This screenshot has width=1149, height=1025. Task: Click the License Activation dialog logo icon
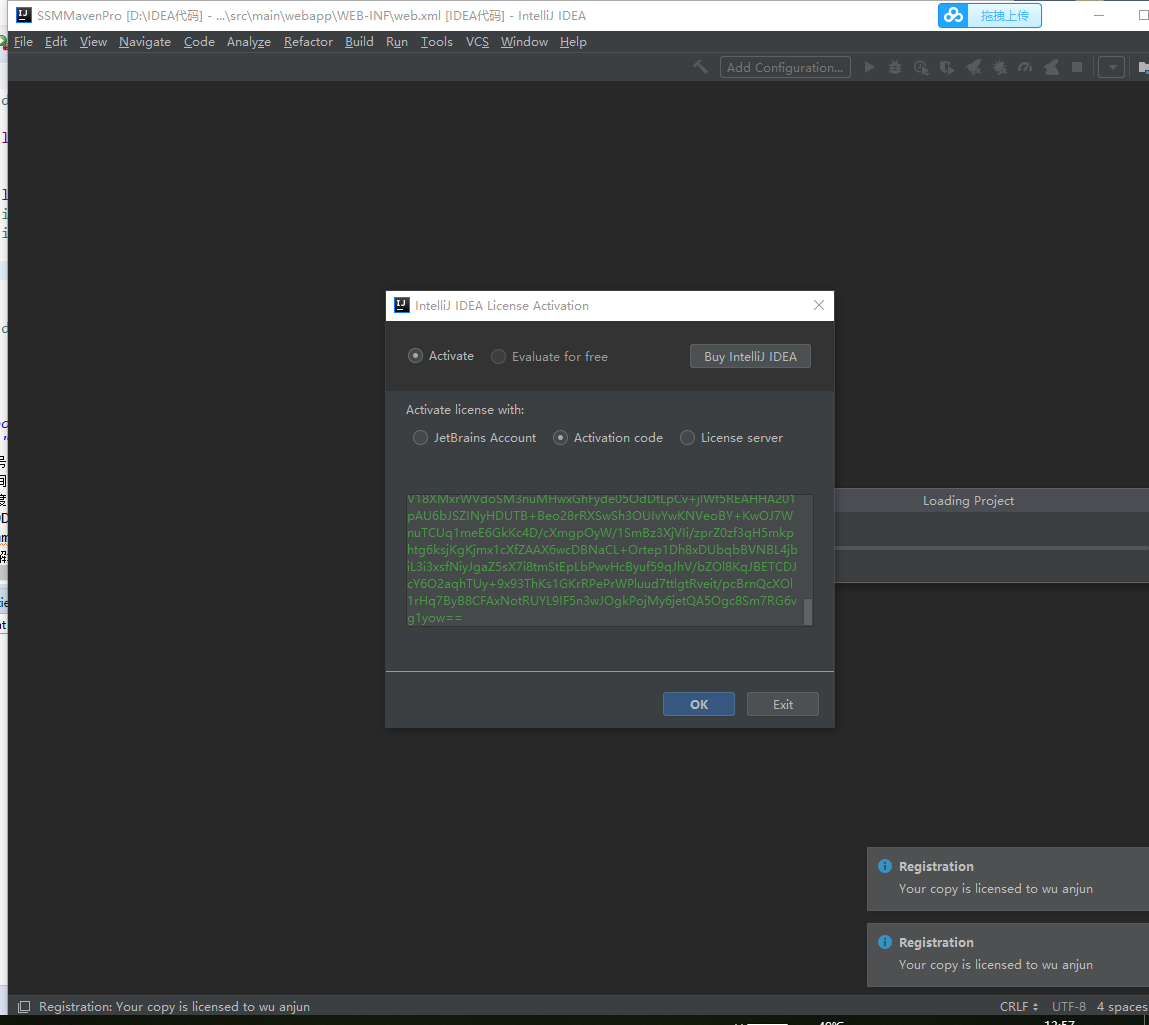tap(402, 306)
